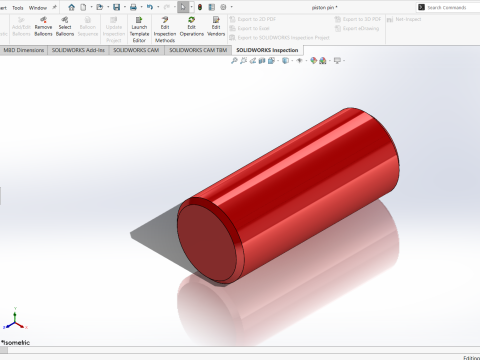This screenshot has height=360, width=480.
Task: Open Hide/Show Items icon
Action: pos(299,61)
